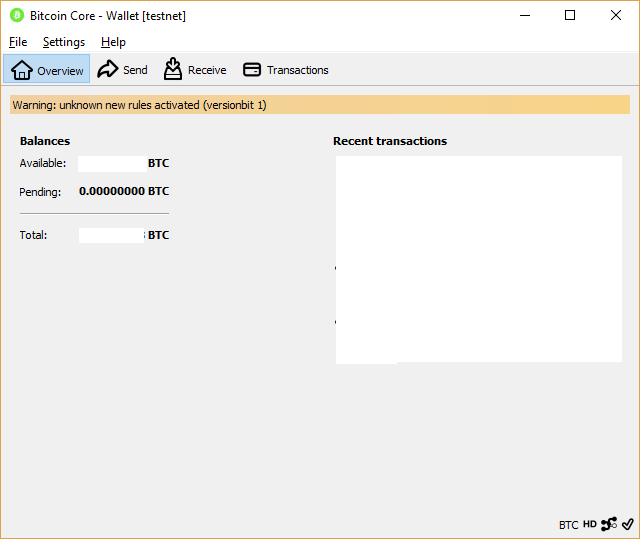This screenshot has height=539, width=640.
Task: Click the Total label
Action: click(x=33, y=235)
